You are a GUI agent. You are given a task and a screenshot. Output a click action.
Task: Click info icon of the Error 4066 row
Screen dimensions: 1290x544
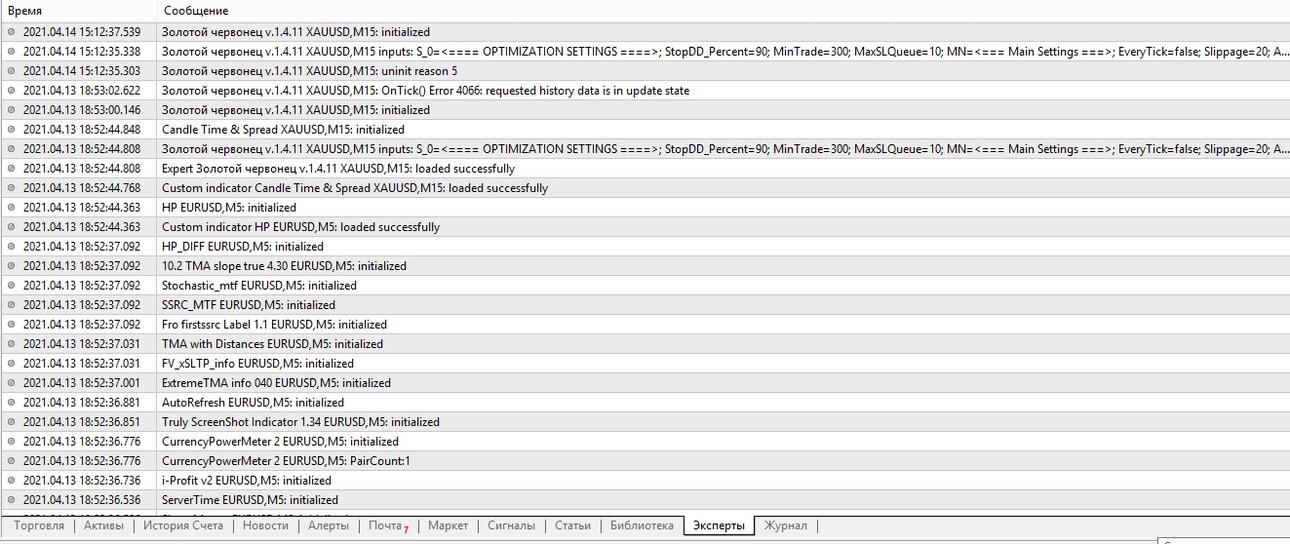click(x=11, y=90)
